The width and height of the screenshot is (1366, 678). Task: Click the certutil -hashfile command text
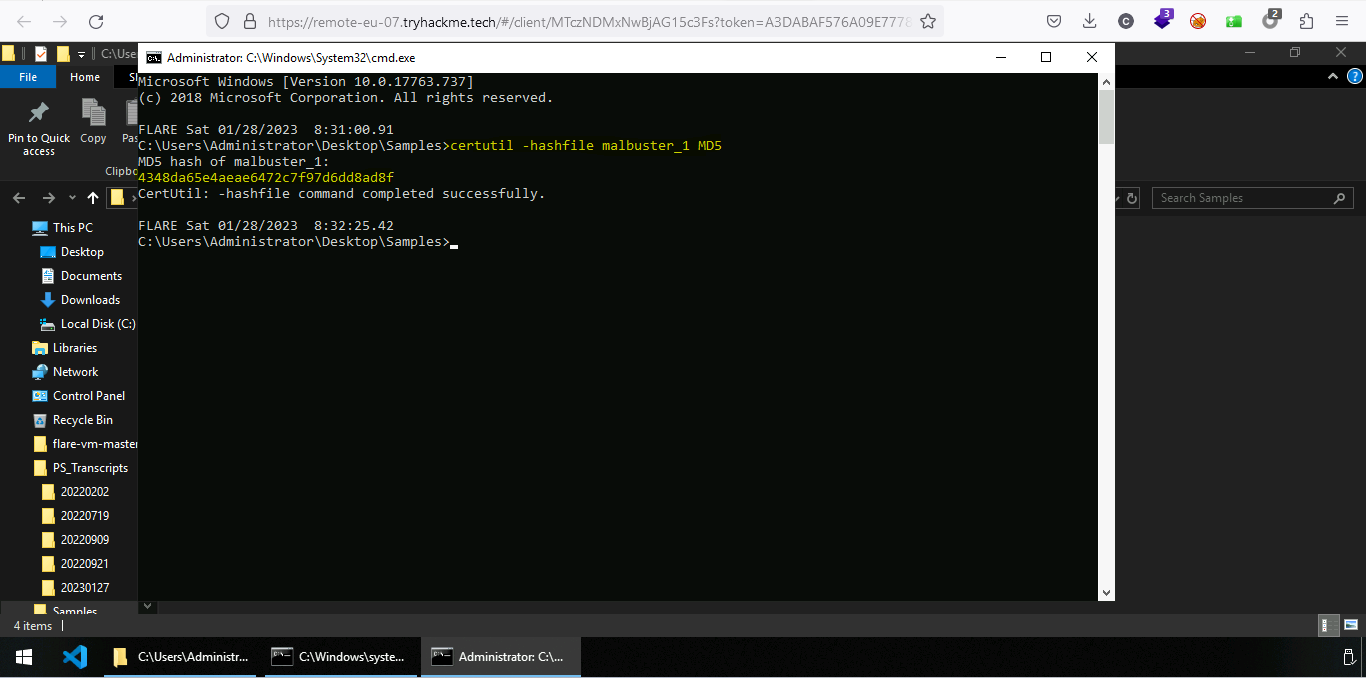586,146
